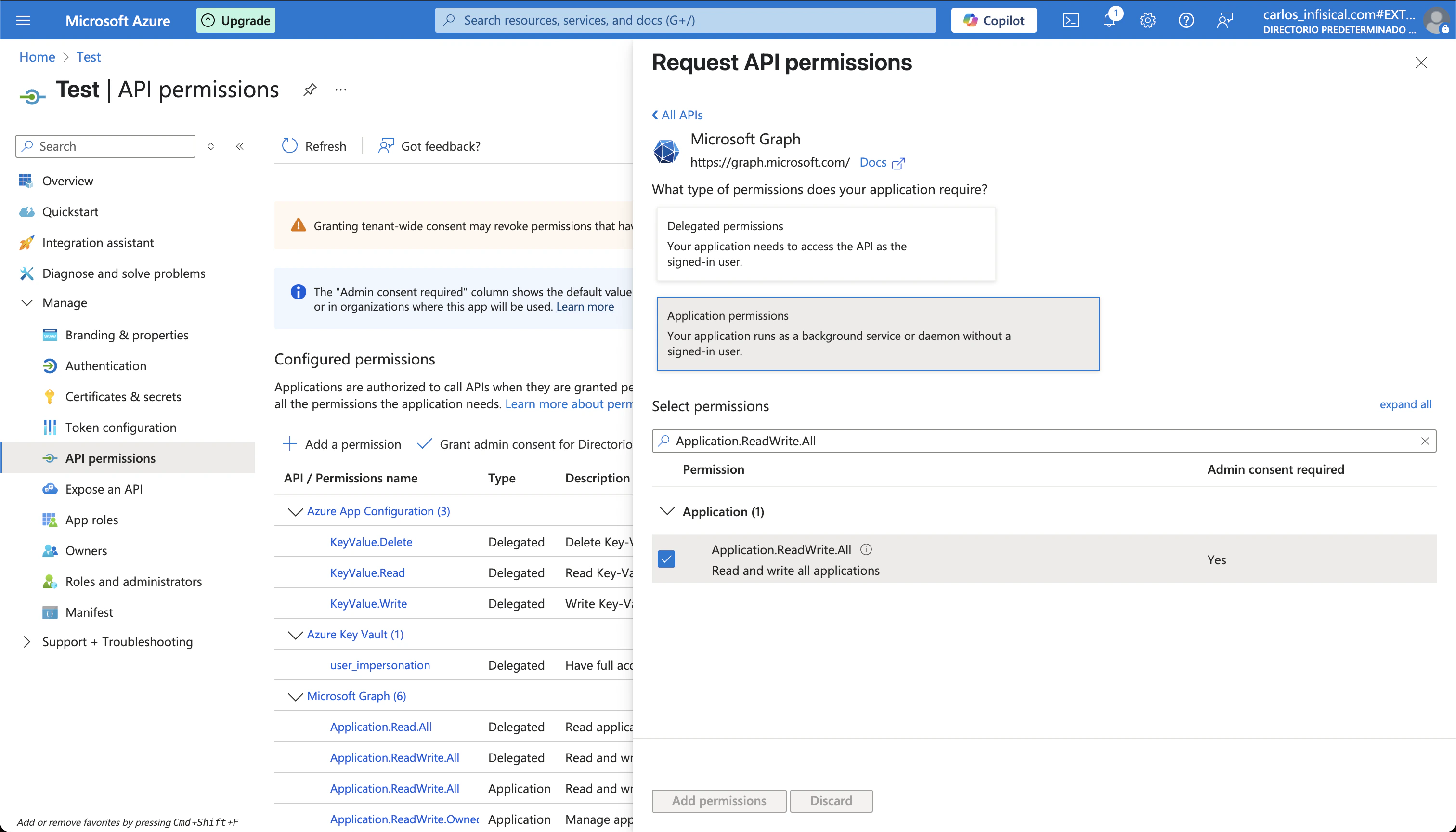The image size is (1456, 832).
Task: Open Cloud Shell from the top bar
Action: pyautogui.click(x=1070, y=21)
